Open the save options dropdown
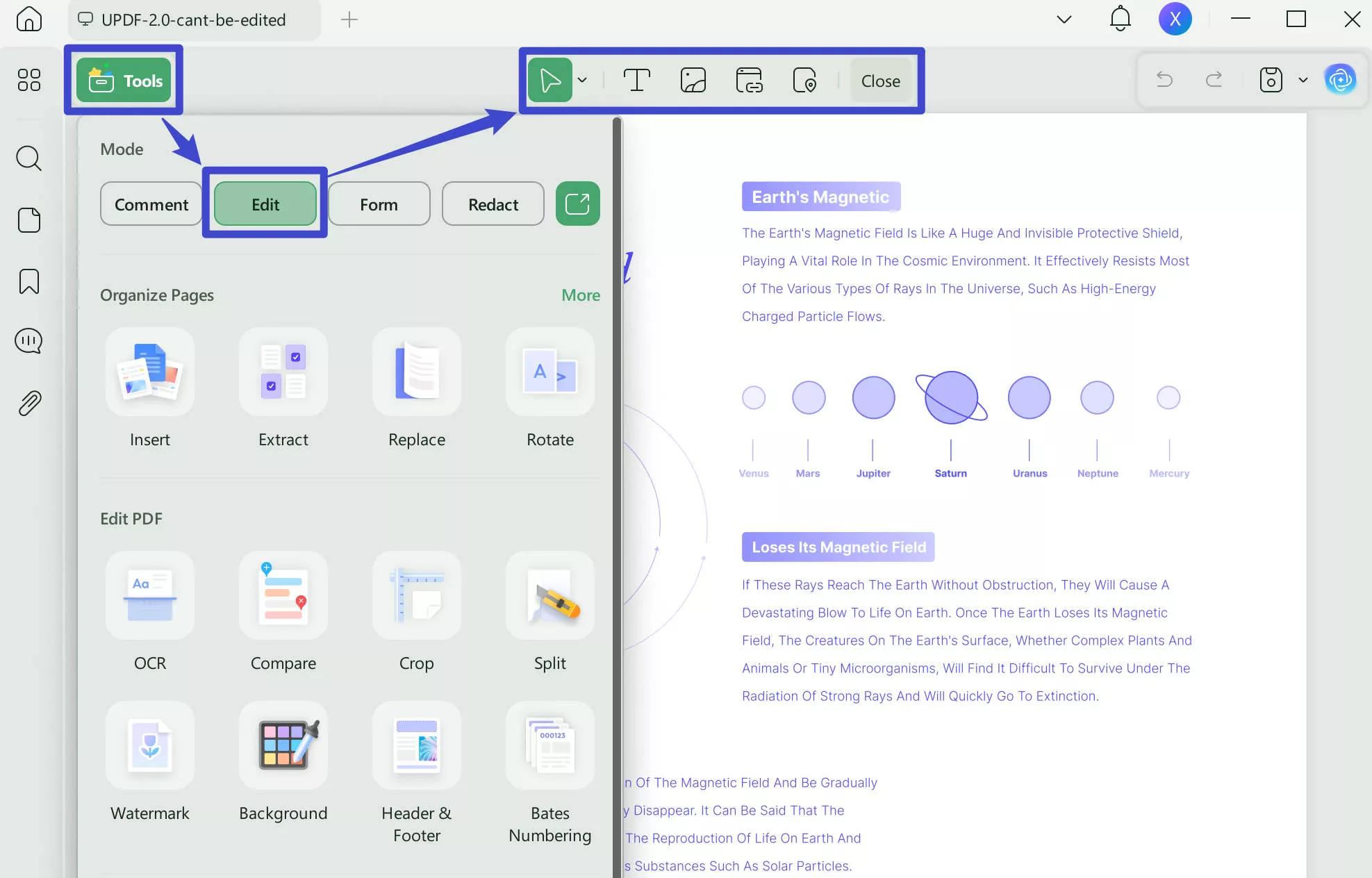This screenshot has width=1372, height=878. pyautogui.click(x=1303, y=79)
